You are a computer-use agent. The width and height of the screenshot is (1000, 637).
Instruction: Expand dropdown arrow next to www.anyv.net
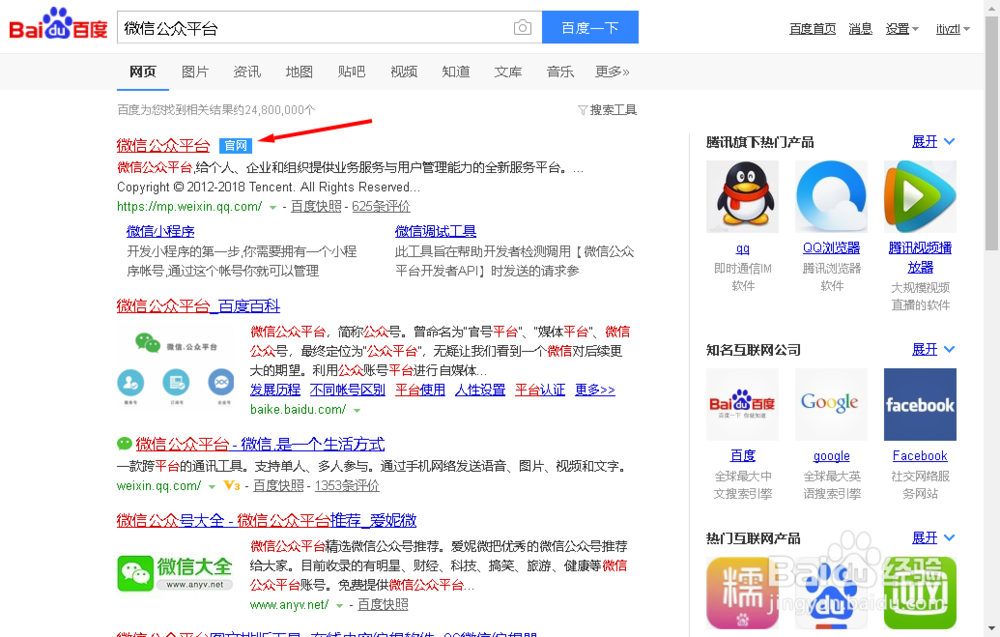coord(340,606)
